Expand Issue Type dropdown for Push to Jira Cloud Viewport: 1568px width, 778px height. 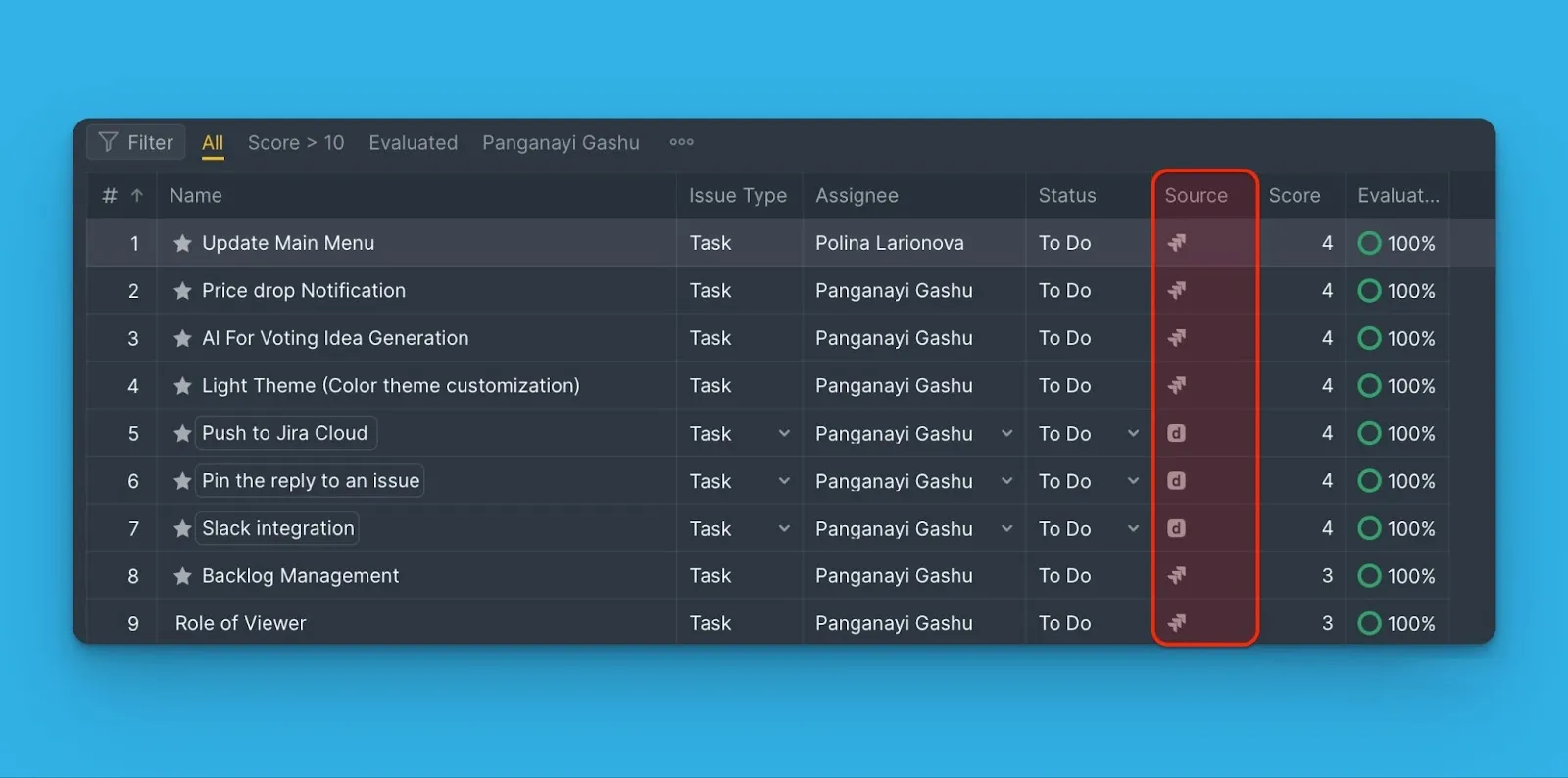(x=784, y=433)
